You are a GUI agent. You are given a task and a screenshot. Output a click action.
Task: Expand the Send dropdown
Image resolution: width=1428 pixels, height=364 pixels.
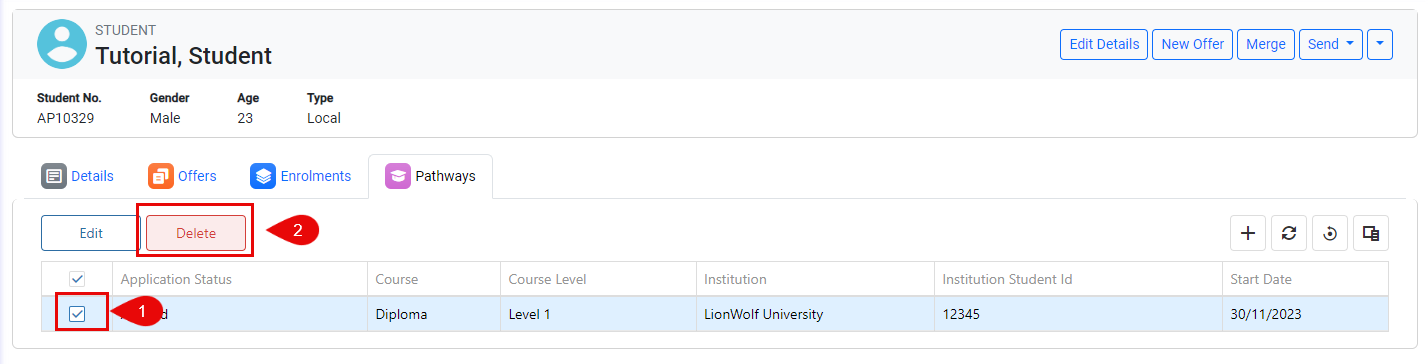(1330, 44)
